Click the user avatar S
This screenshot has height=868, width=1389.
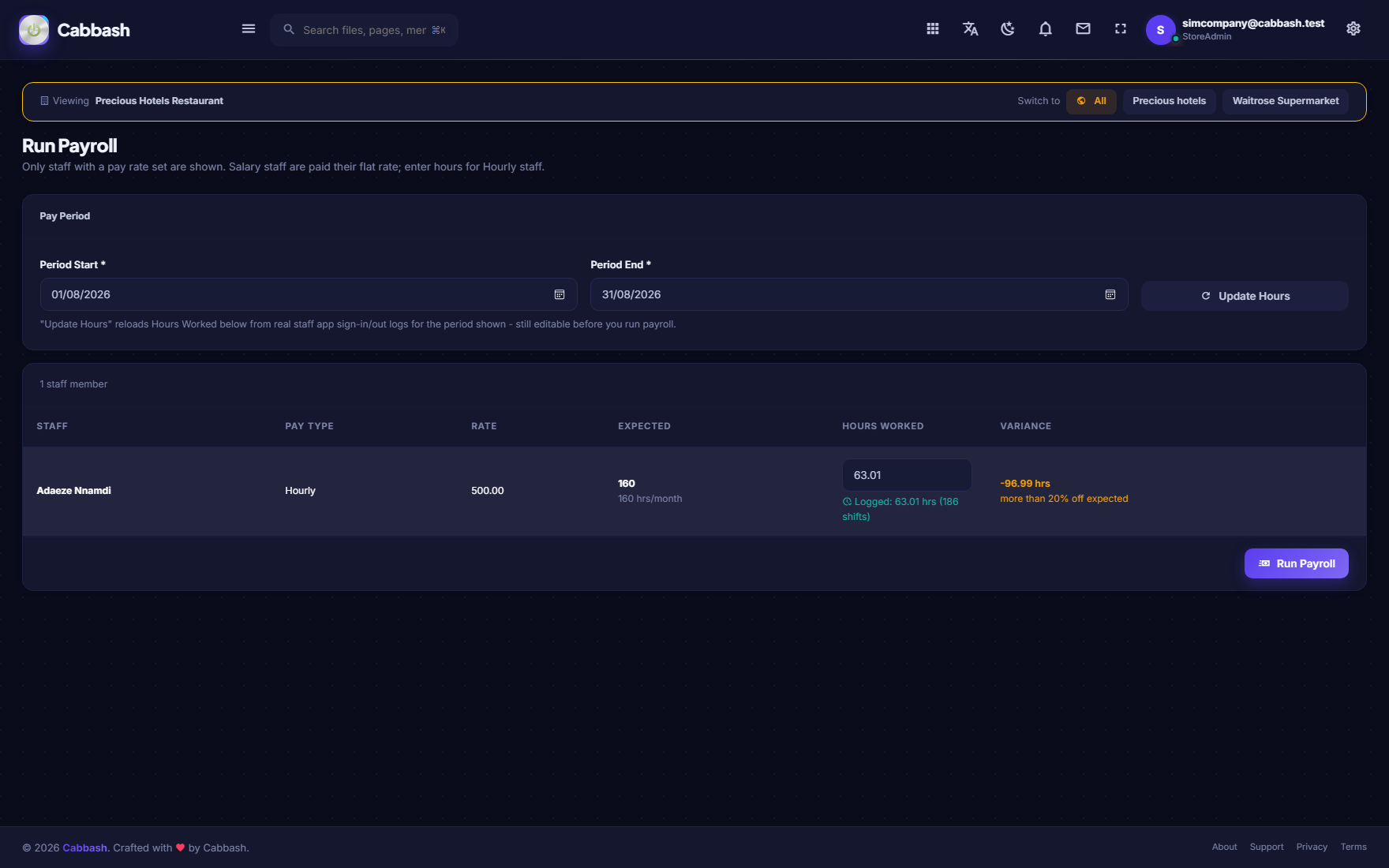pos(1160,30)
